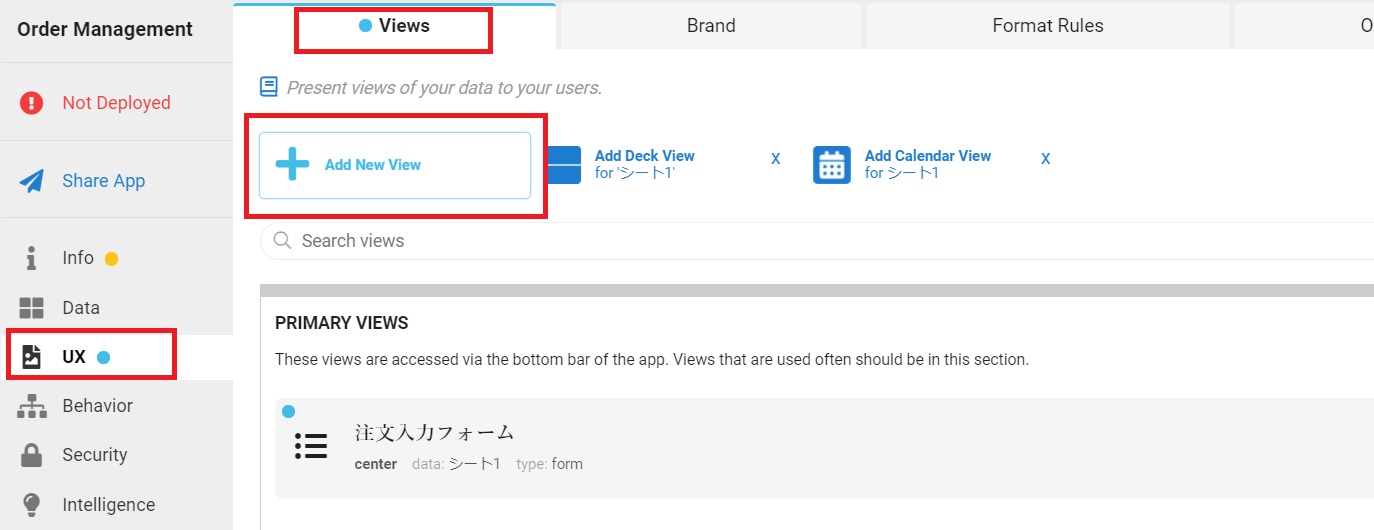Click the Not Deployed warning icon
Screen dimensions: 1374x530
coord(32,103)
